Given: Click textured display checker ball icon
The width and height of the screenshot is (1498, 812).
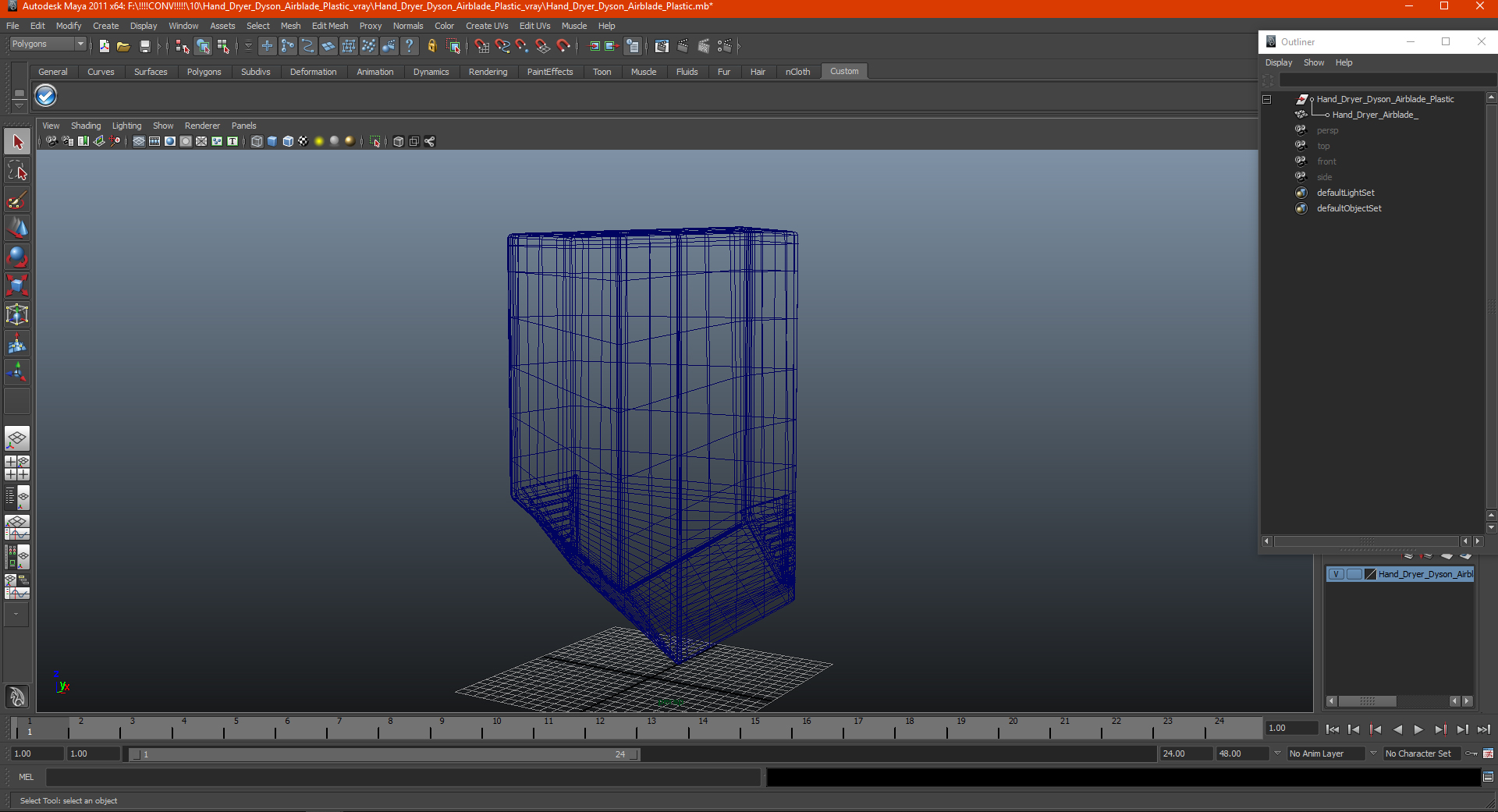Looking at the screenshot, I should coord(304,141).
